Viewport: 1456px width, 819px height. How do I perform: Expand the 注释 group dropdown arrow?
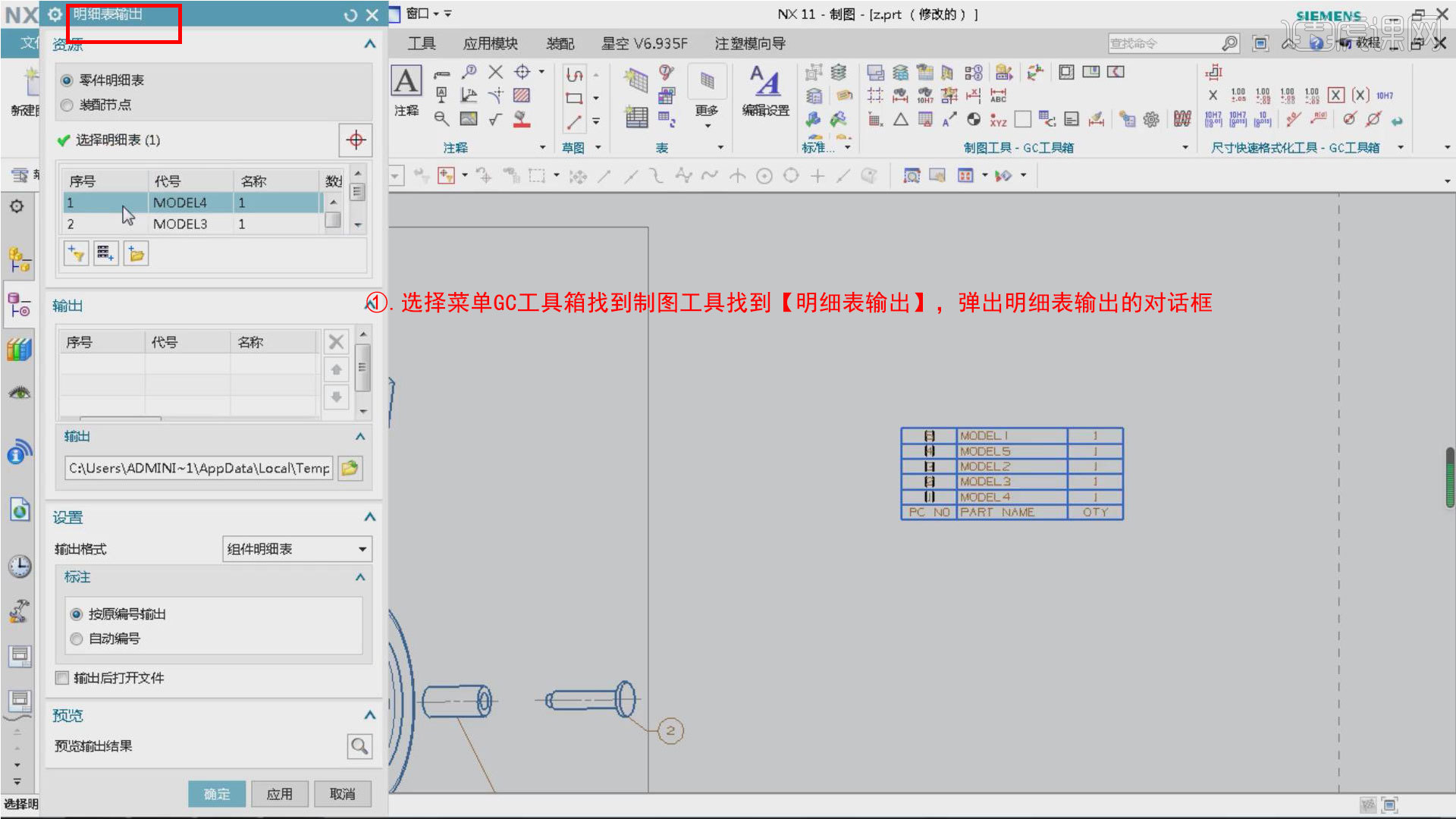(x=542, y=147)
